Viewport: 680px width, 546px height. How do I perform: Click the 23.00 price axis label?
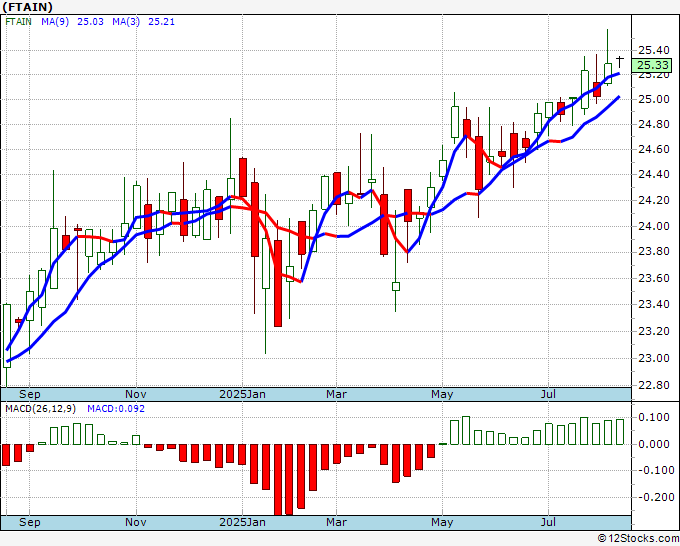click(654, 358)
